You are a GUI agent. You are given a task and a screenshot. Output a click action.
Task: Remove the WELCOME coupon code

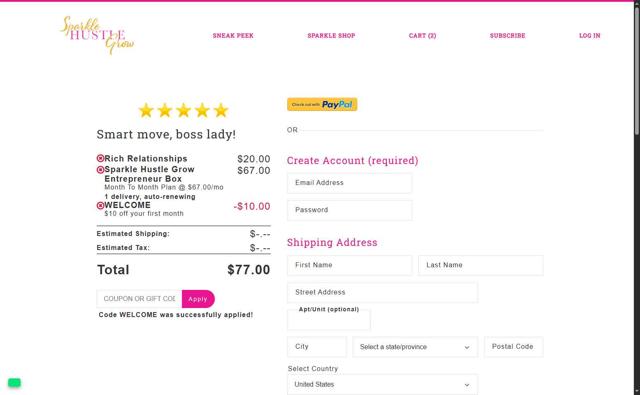pos(100,206)
